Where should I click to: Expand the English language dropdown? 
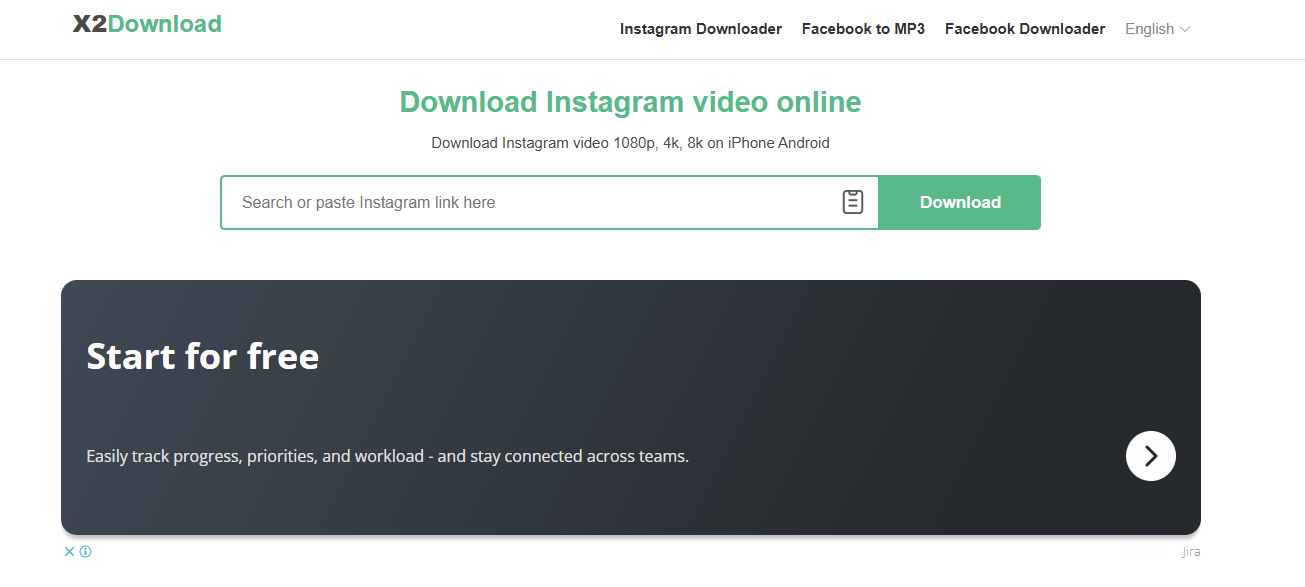tap(1157, 29)
